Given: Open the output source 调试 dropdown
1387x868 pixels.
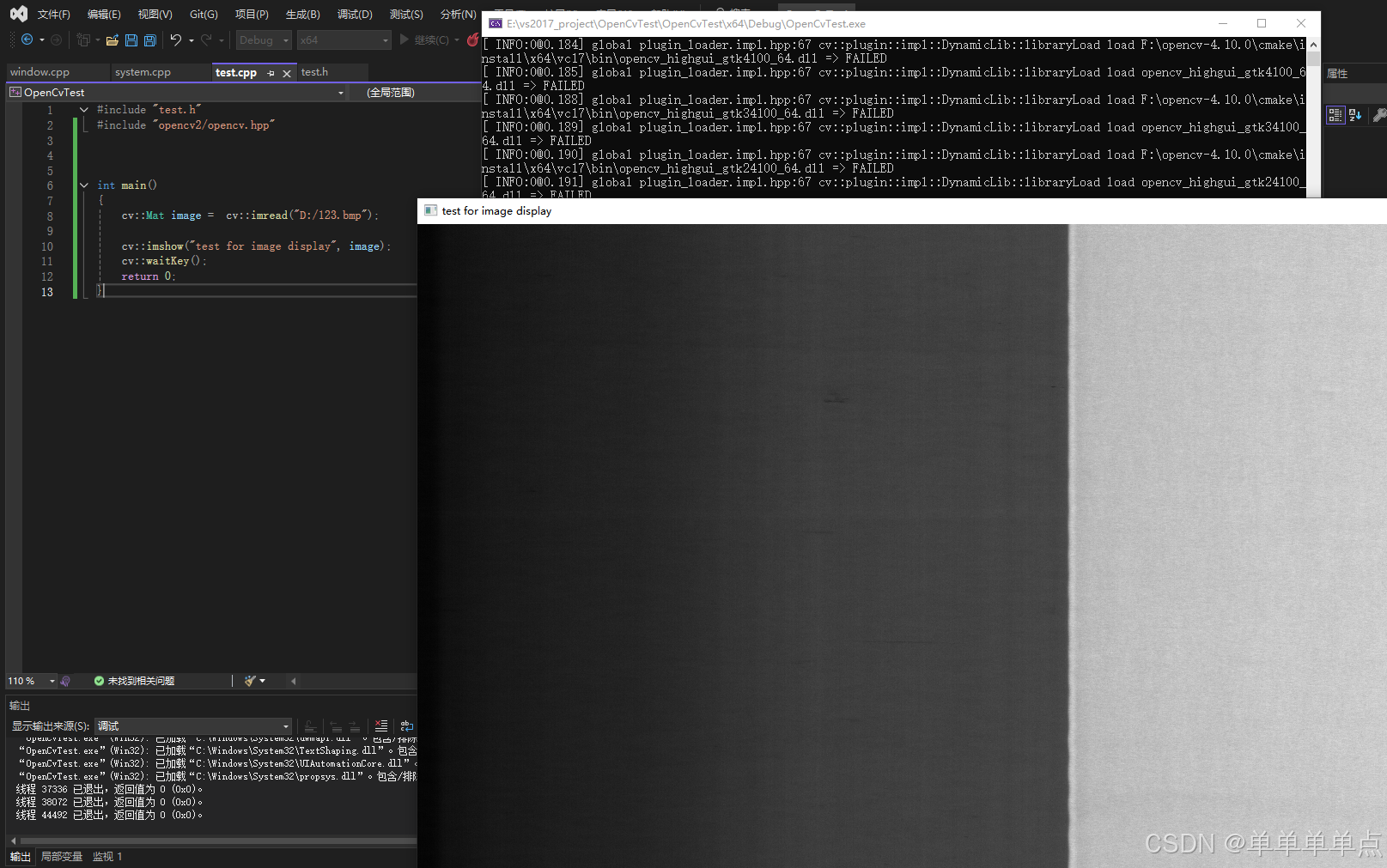Looking at the screenshot, I should pos(193,725).
